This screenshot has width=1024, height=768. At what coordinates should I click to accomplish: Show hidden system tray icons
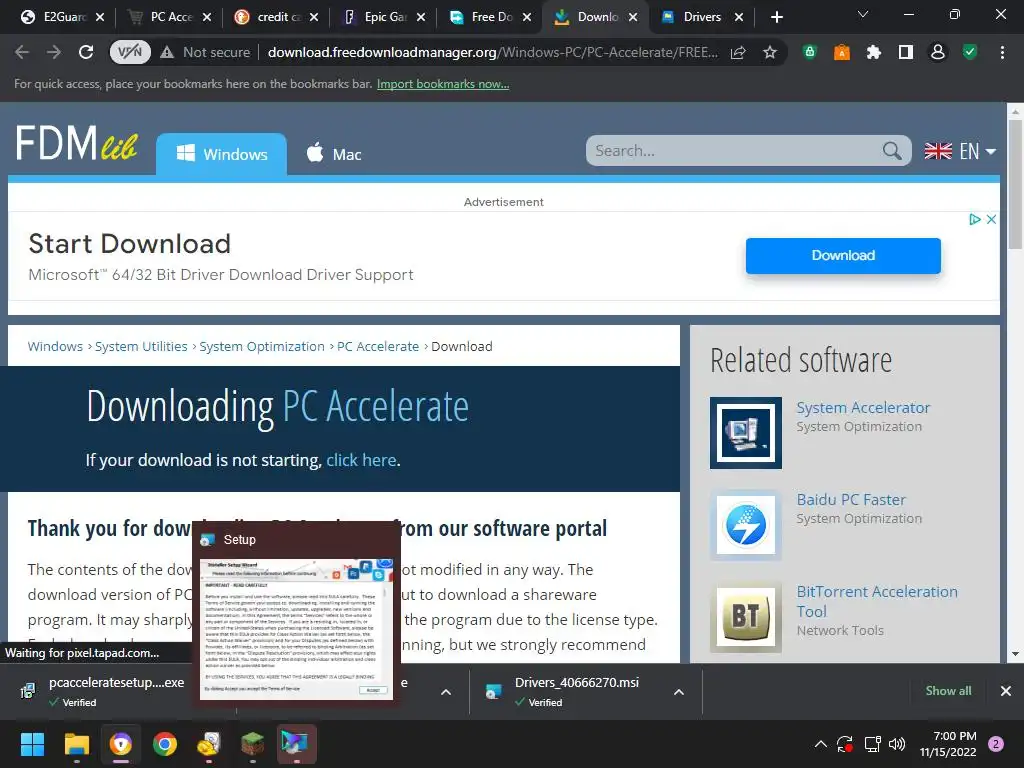pos(821,744)
